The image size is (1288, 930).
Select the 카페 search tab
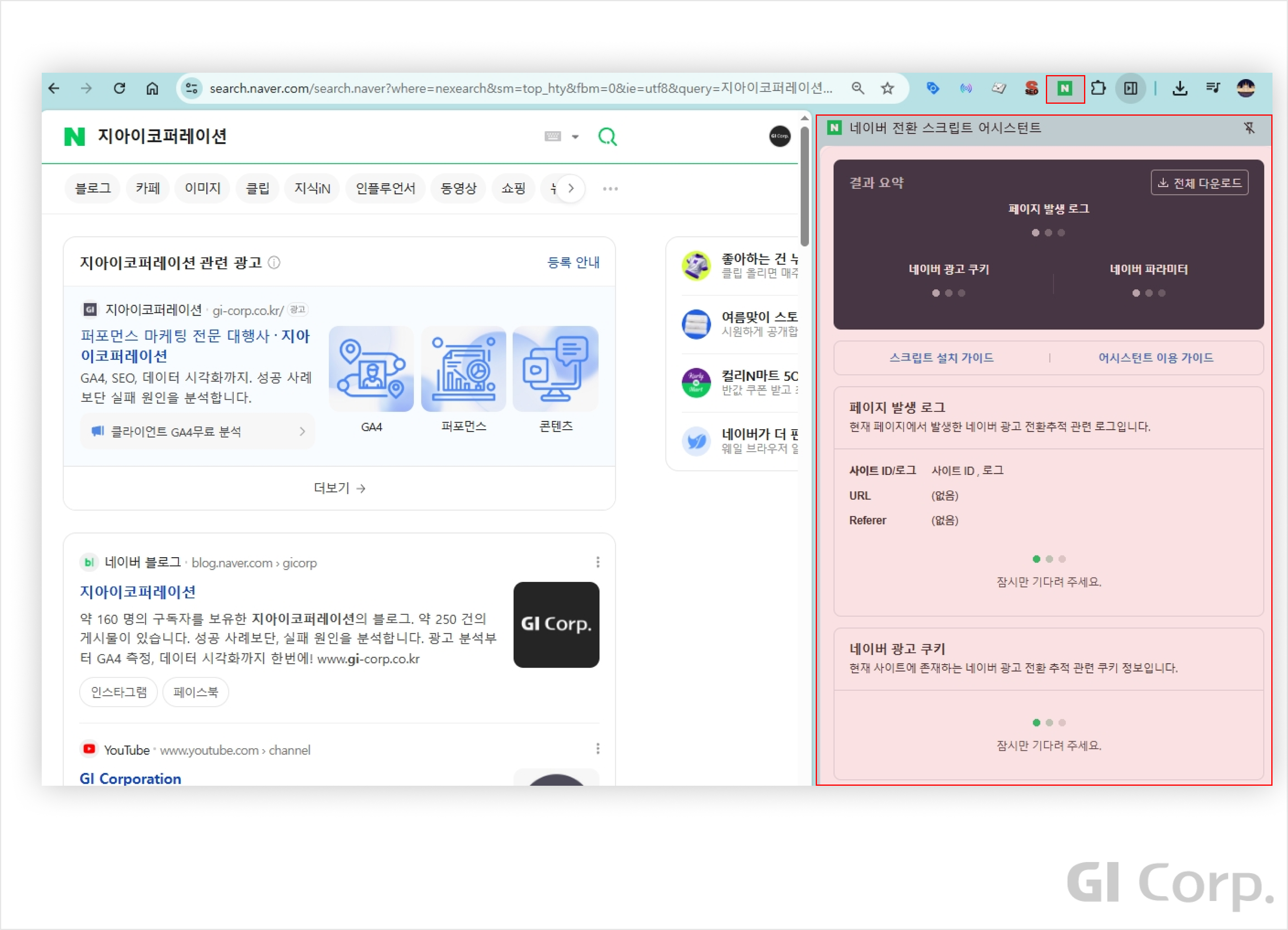pyautogui.click(x=147, y=188)
